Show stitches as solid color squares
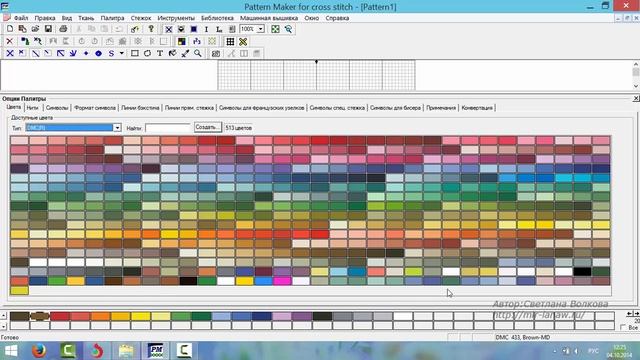Screen dimensions: 640x360 (194, 29)
